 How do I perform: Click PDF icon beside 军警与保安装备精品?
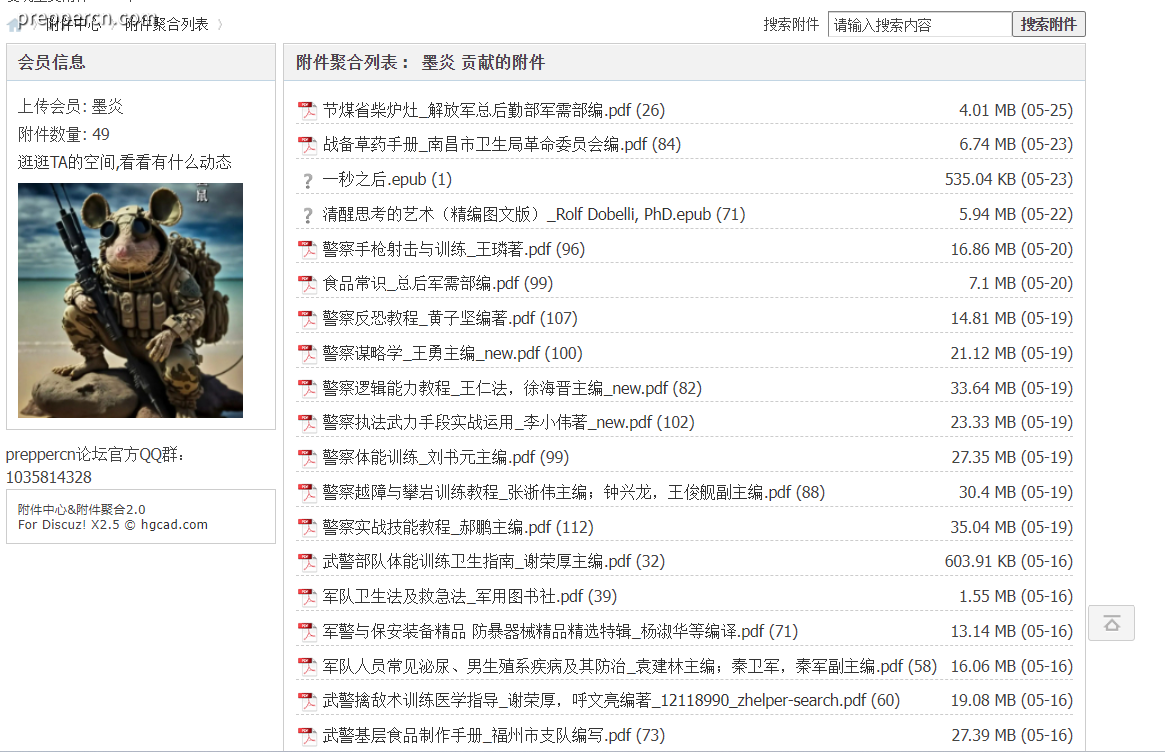point(307,632)
